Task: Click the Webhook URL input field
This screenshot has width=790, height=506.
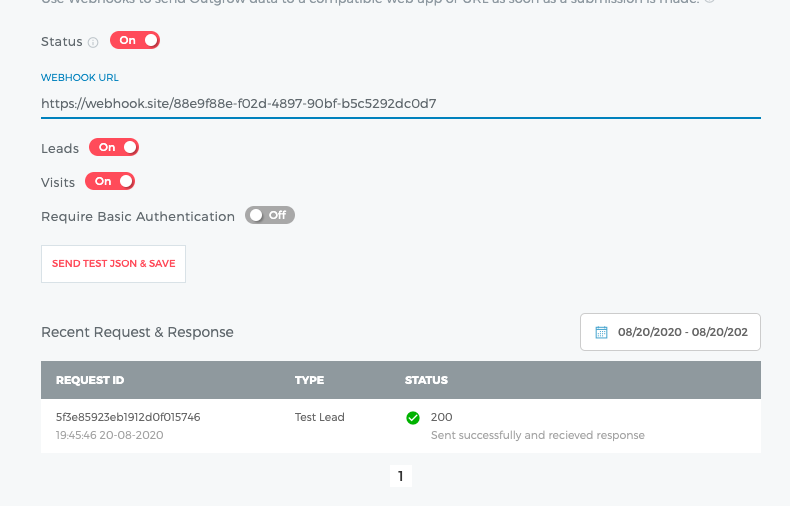Action: pos(401,104)
